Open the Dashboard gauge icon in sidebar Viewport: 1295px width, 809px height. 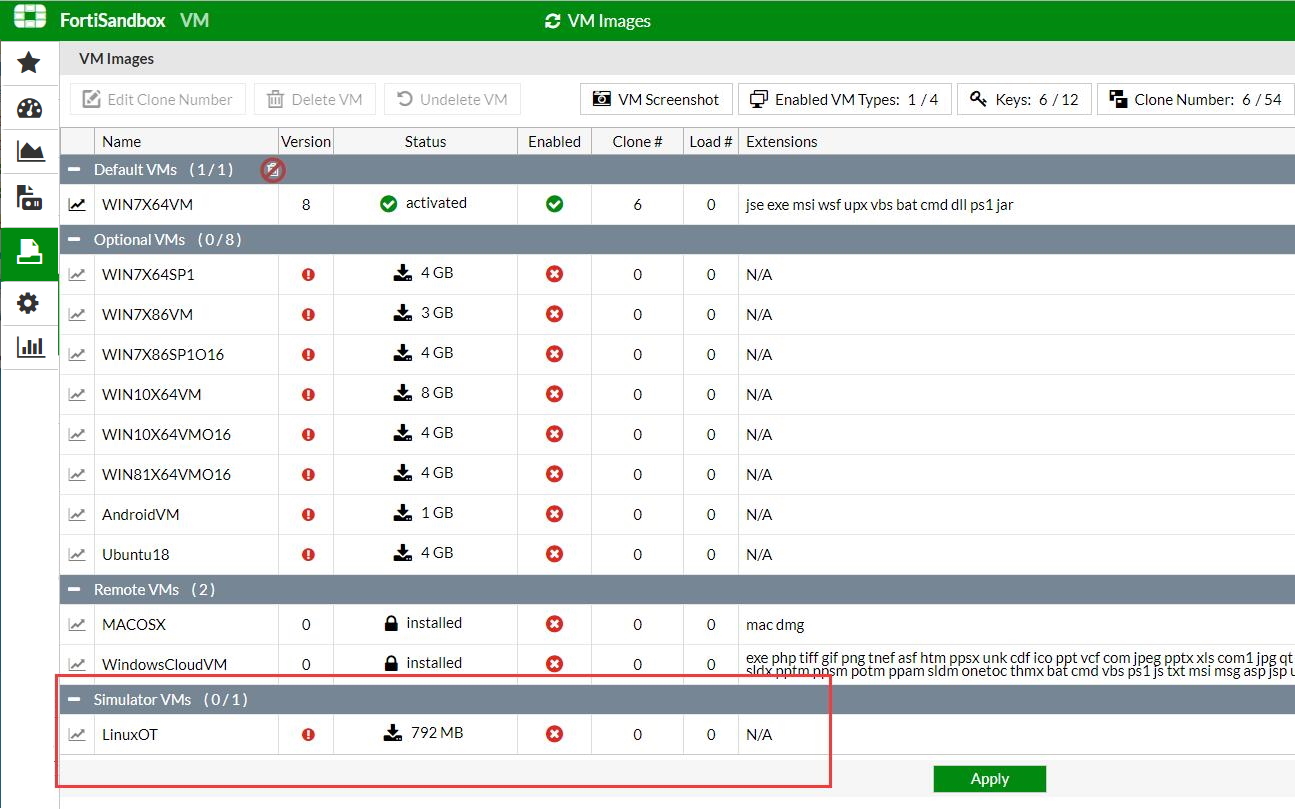coord(29,108)
